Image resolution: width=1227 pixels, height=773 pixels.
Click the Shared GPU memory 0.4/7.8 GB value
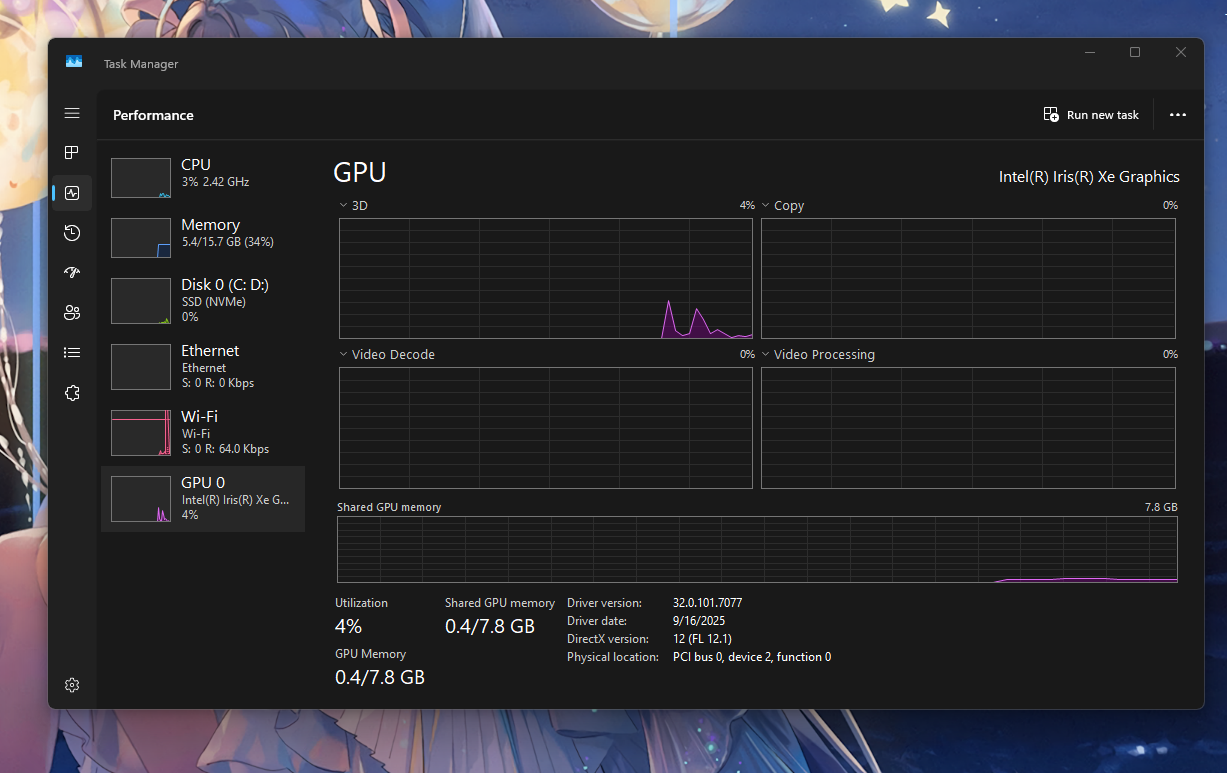pyautogui.click(x=490, y=627)
